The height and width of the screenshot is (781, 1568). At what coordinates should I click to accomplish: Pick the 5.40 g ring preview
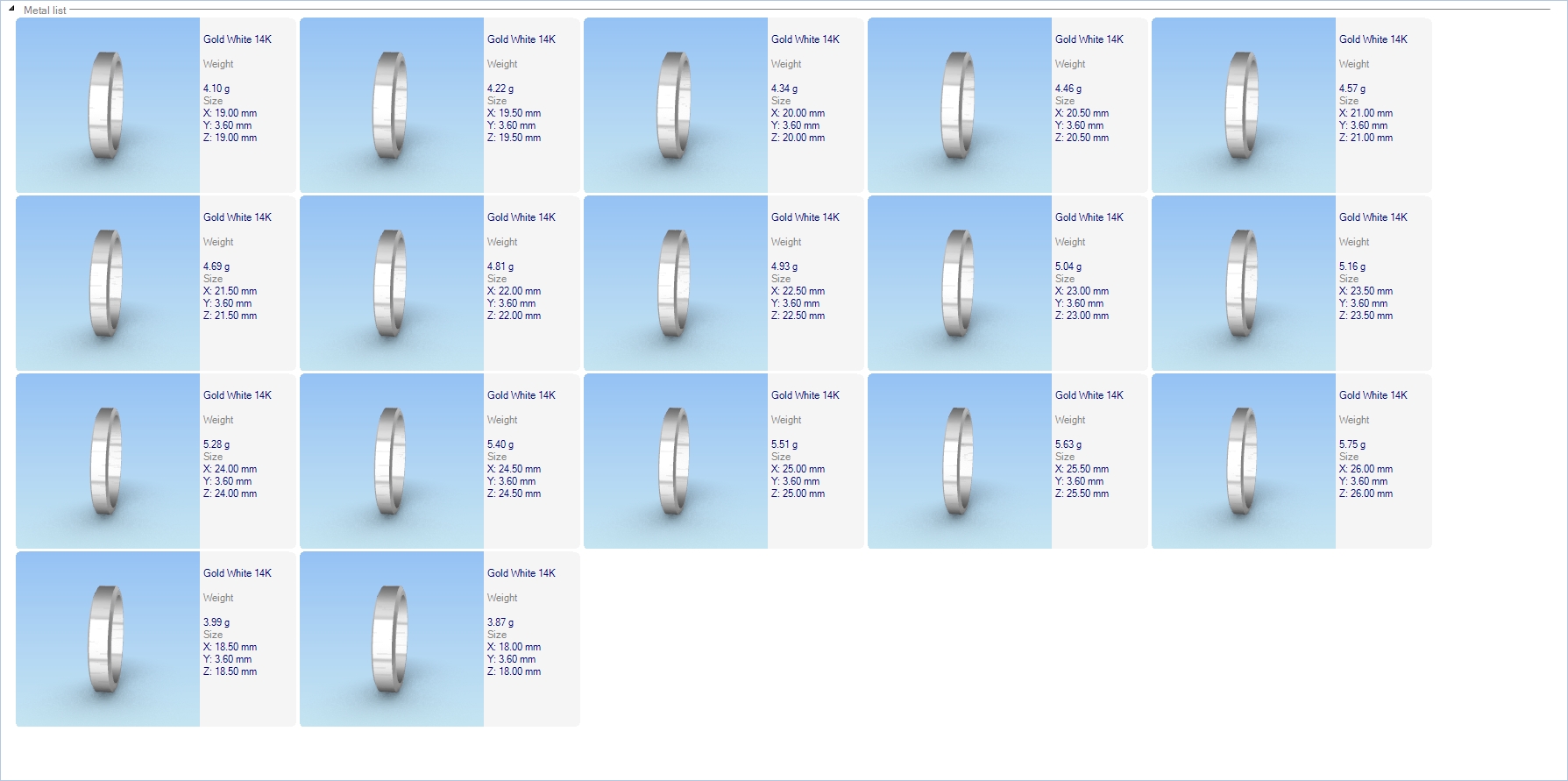click(392, 461)
